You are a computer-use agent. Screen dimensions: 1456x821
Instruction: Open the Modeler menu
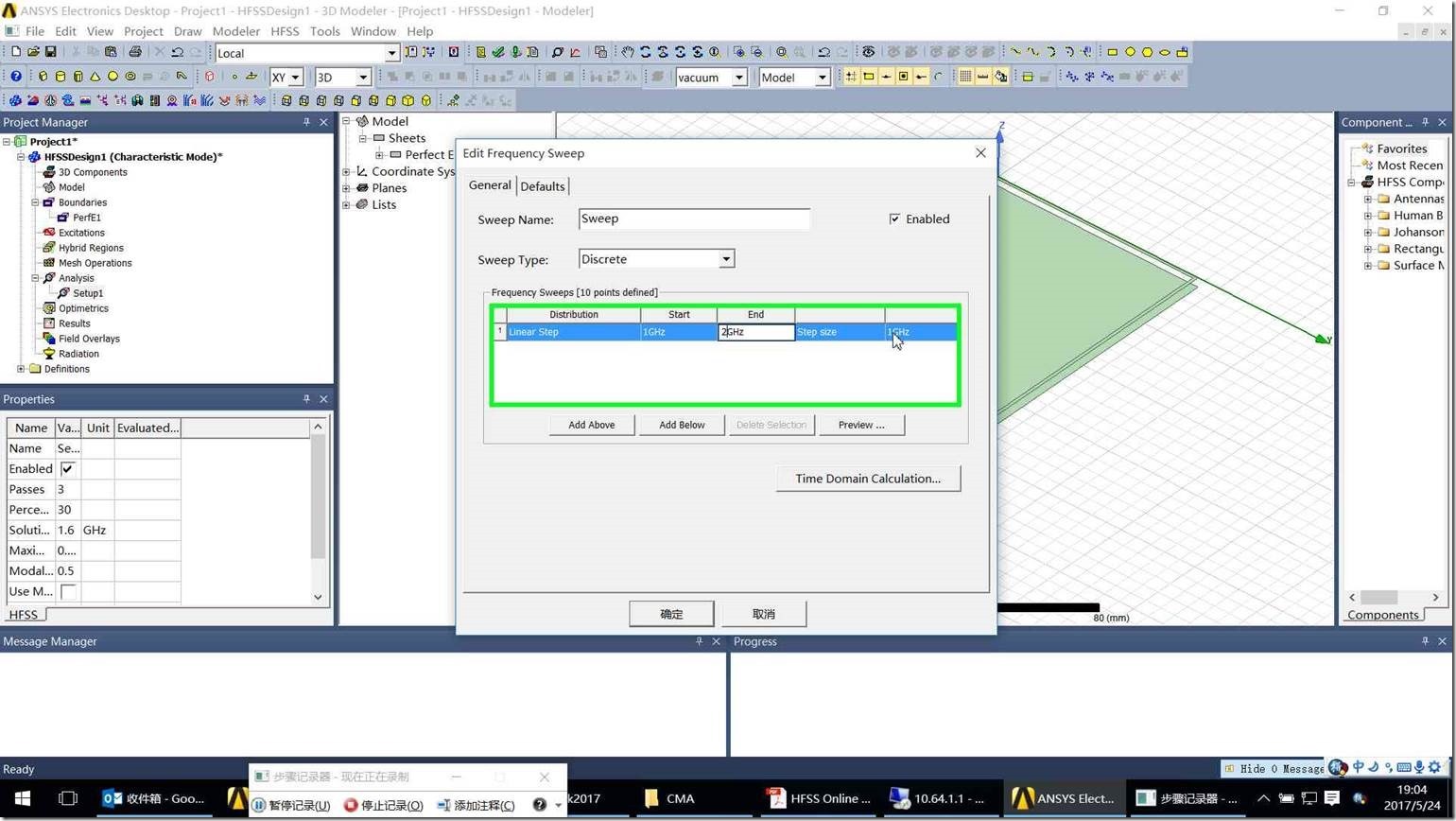[x=235, y=31]
